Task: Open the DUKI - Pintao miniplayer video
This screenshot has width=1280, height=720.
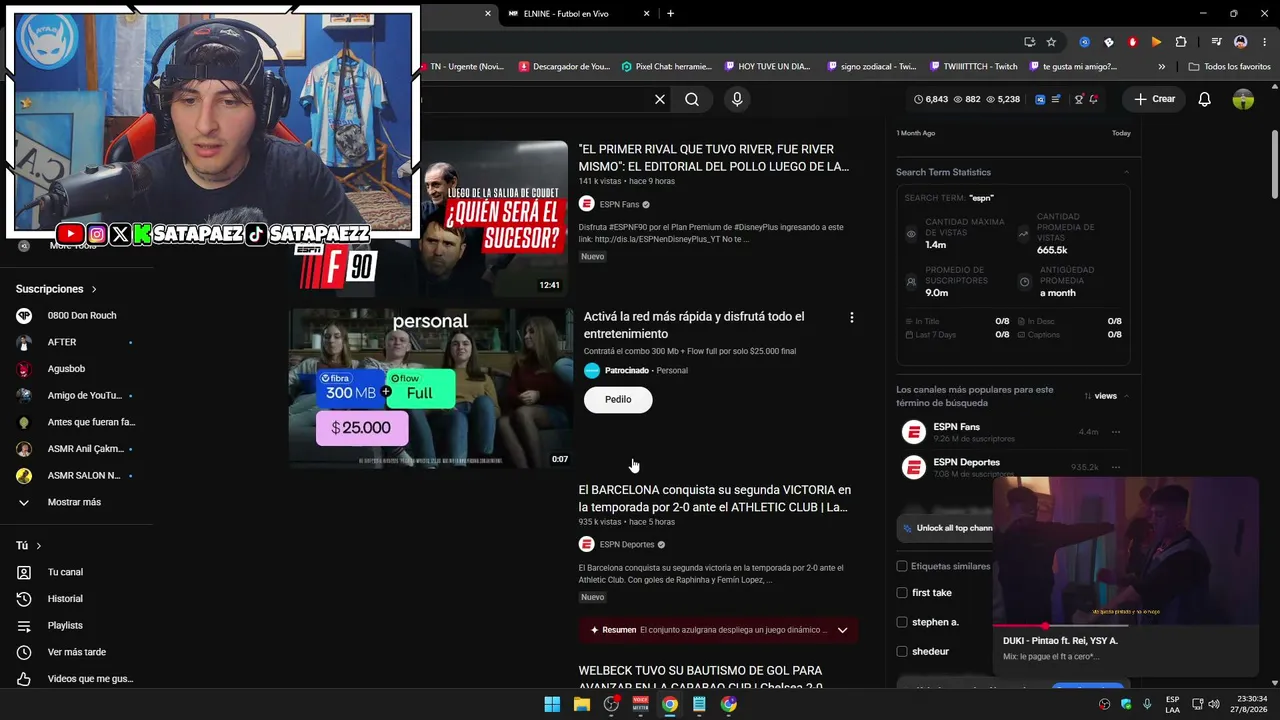Action: click(x=1125, y=550)
